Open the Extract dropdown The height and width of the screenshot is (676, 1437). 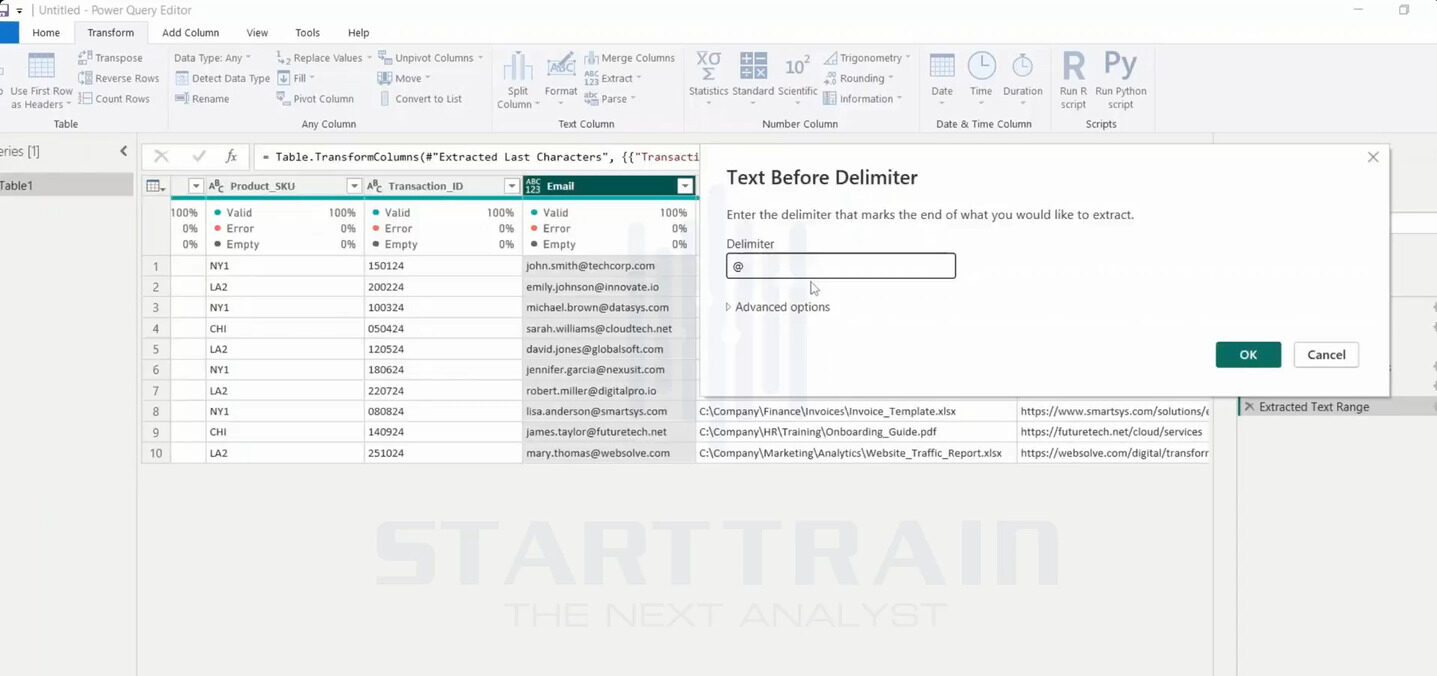[638, 78]
